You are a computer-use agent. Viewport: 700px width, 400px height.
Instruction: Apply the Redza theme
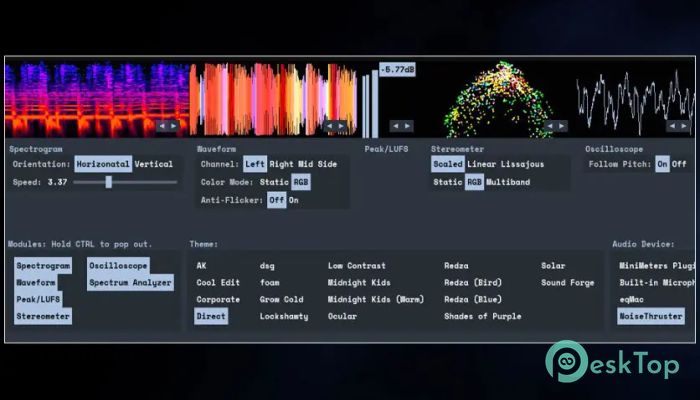(456, 266)
